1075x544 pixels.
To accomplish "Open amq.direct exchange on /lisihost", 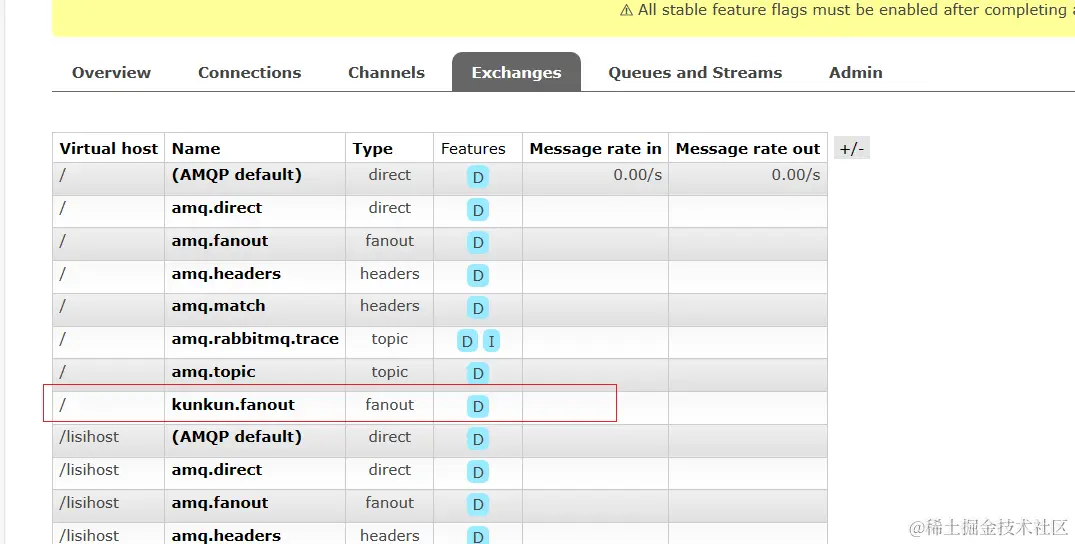I will [x=217, y=470].
